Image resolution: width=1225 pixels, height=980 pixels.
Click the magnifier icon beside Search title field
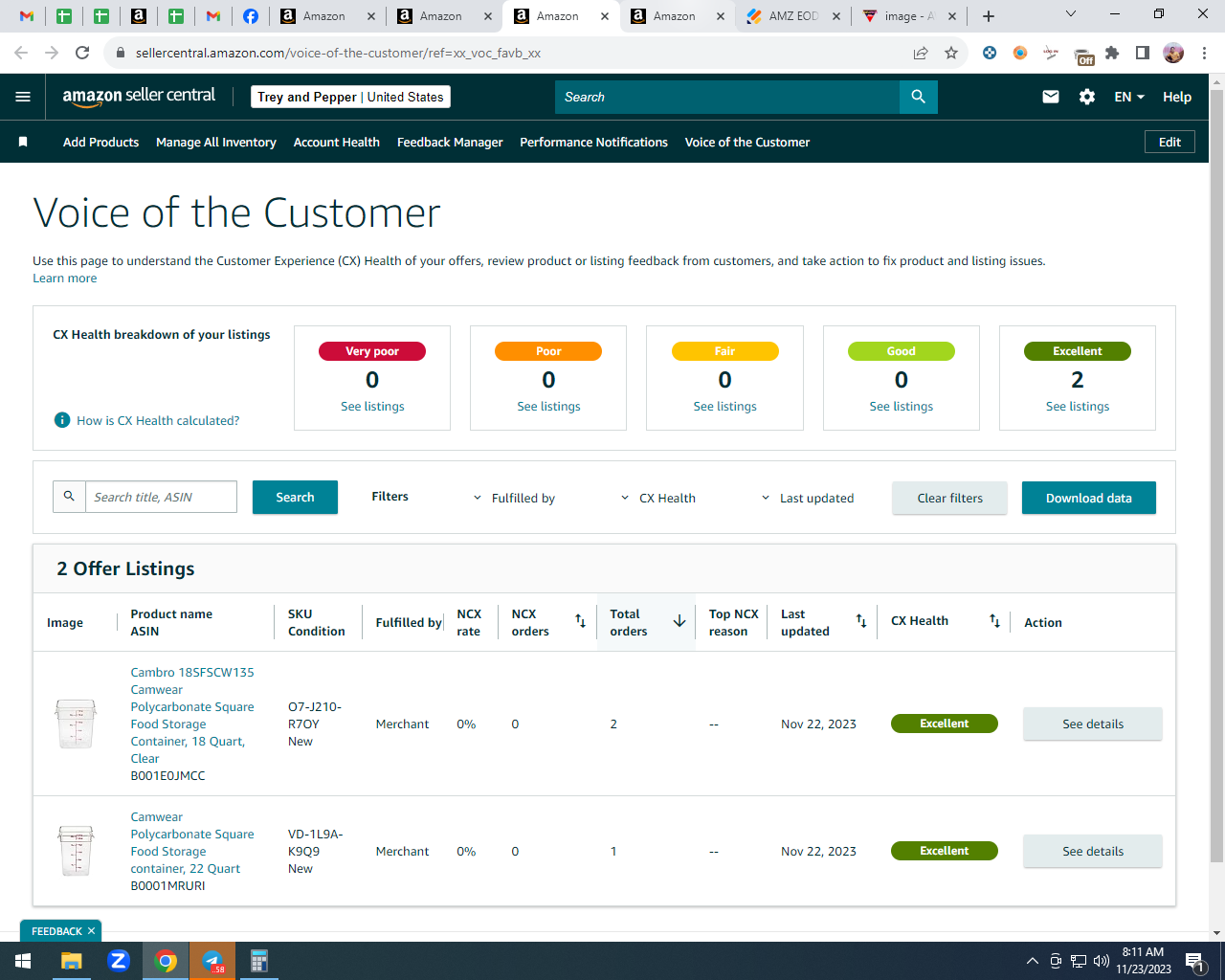[69, 497]
